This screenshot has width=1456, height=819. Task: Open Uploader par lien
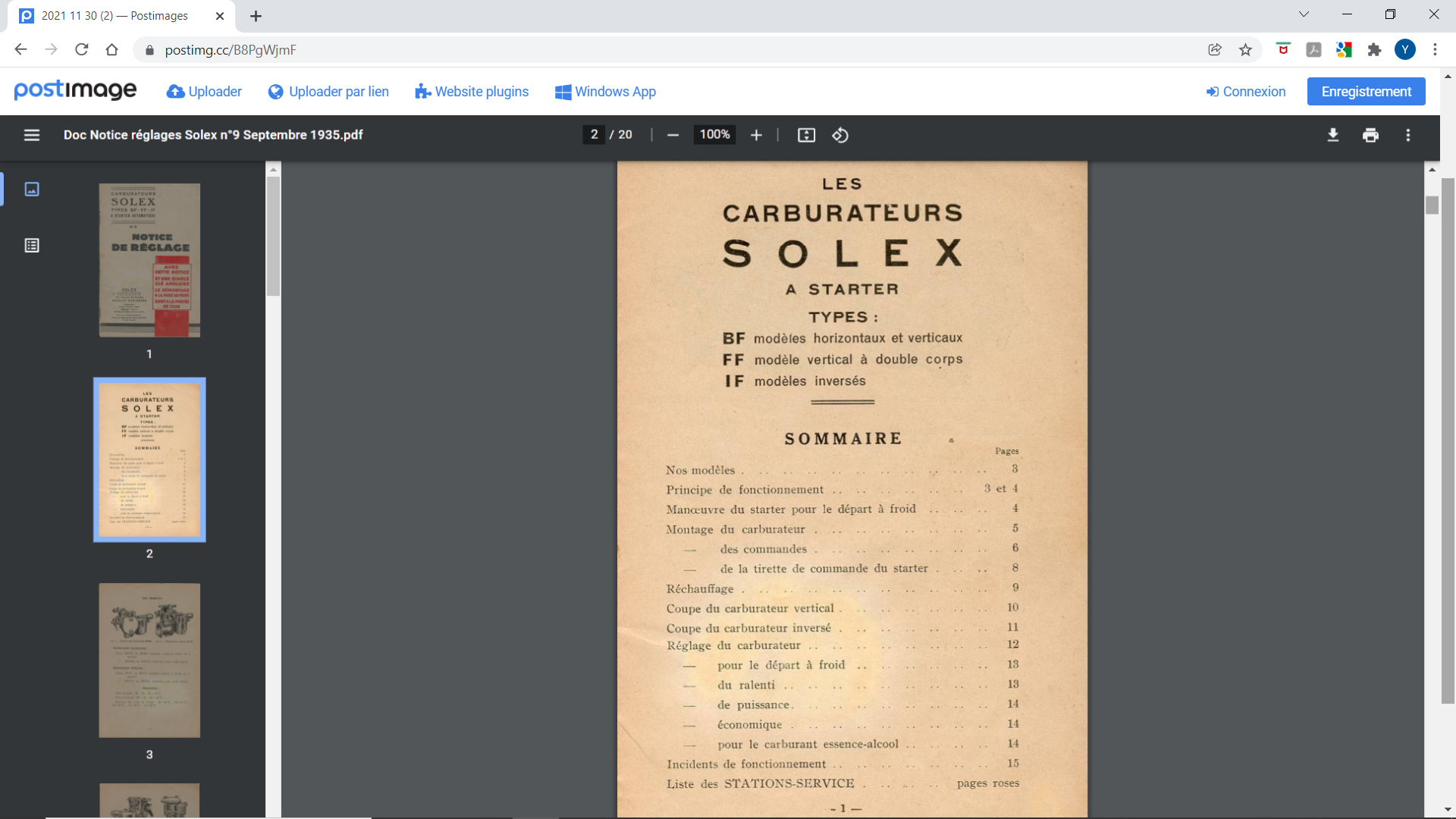point(328,92)
